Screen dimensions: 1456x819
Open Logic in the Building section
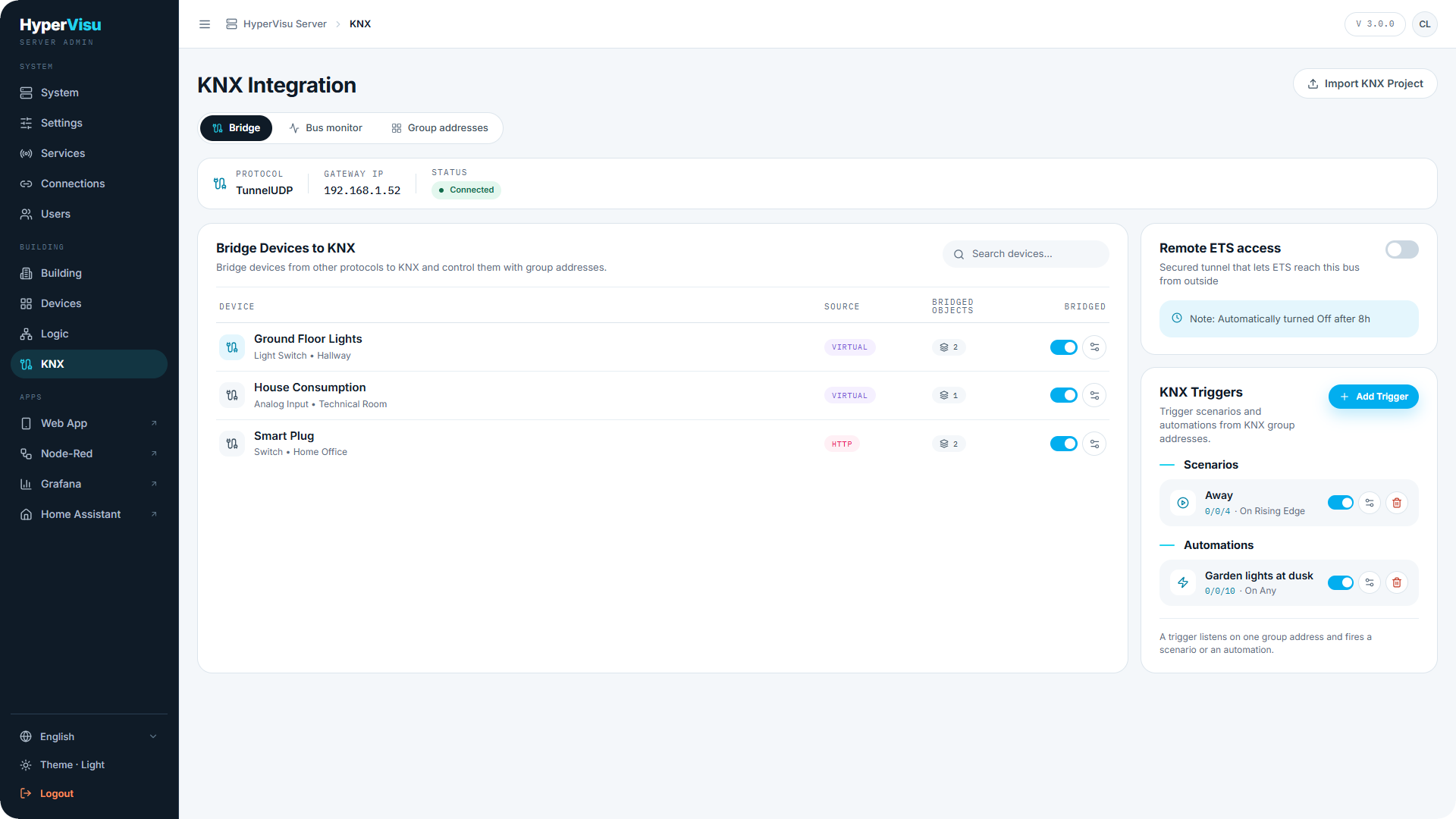[89, 334]
